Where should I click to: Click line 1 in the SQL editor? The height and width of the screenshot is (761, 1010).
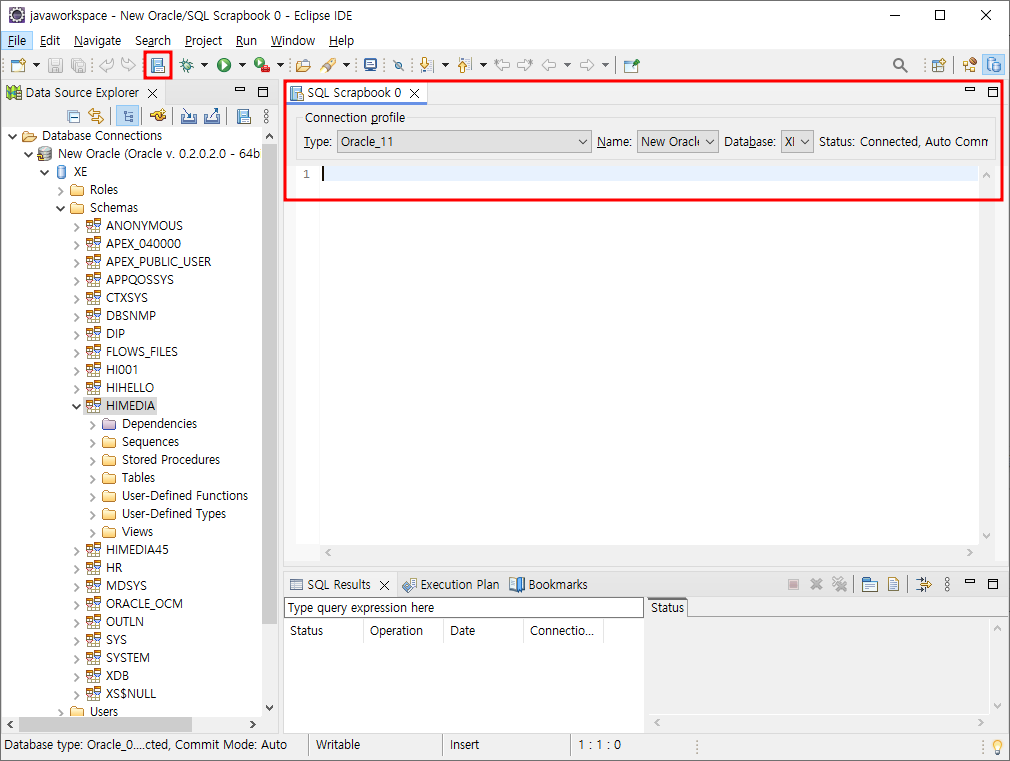(649, 174)
